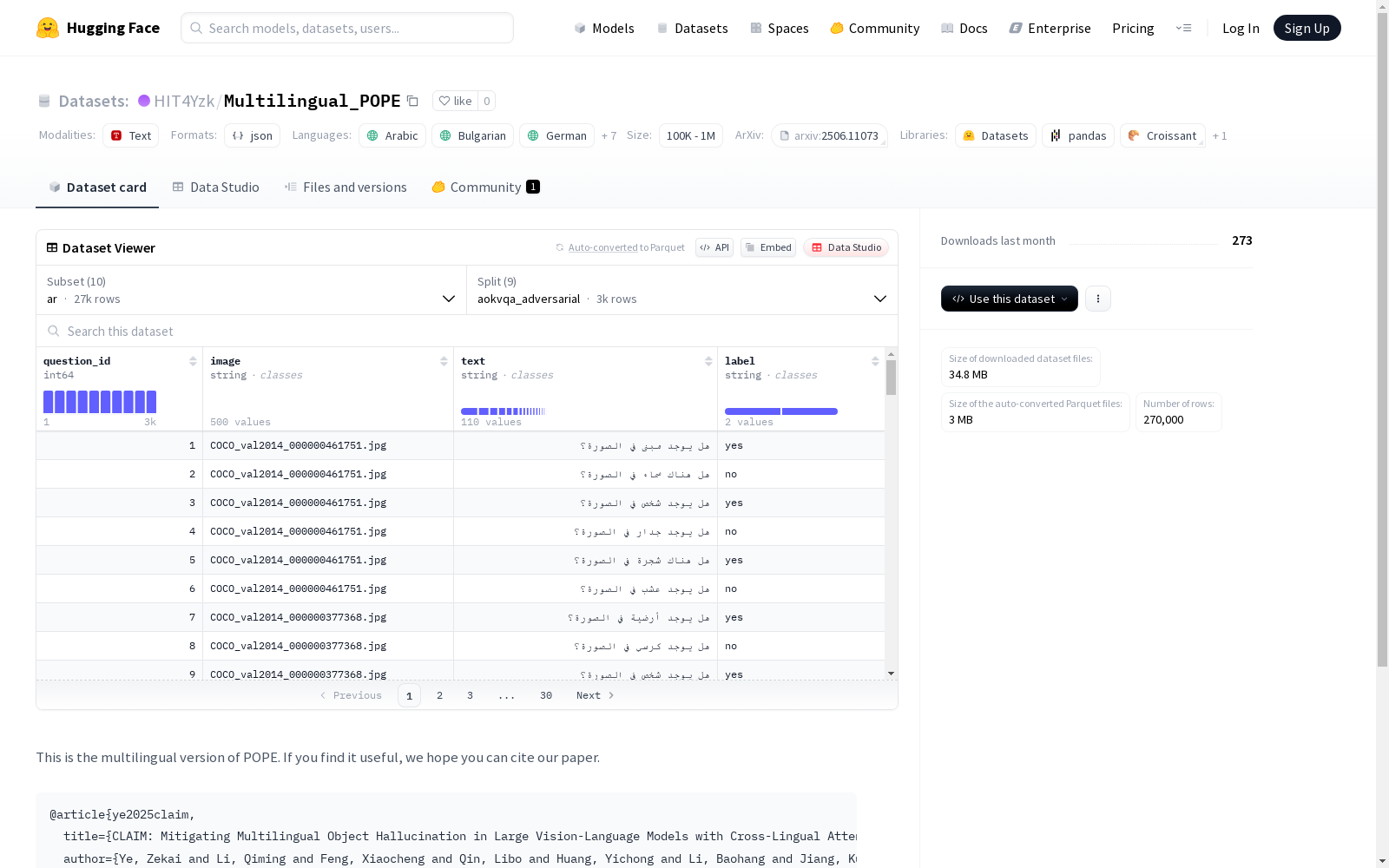Click the Datasets library tag
The image size is (1389, 868).
point(996,135)
